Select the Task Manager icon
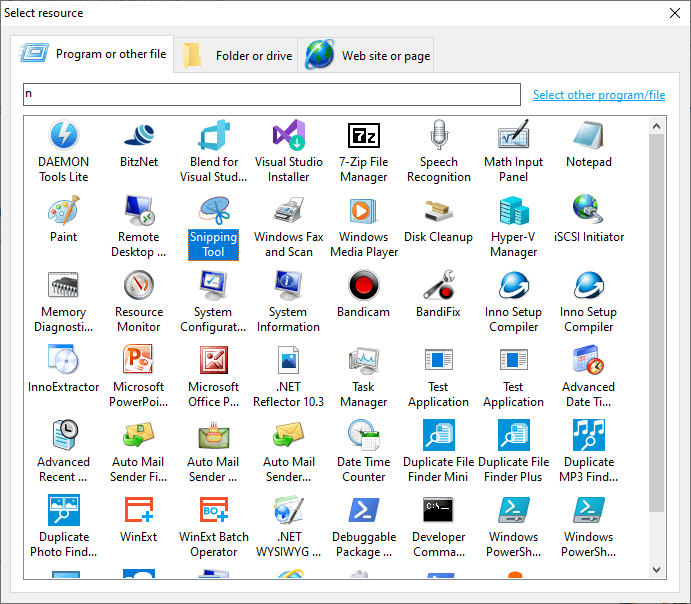This screenshot has height=604, width=691. click(x=364, y=360)
